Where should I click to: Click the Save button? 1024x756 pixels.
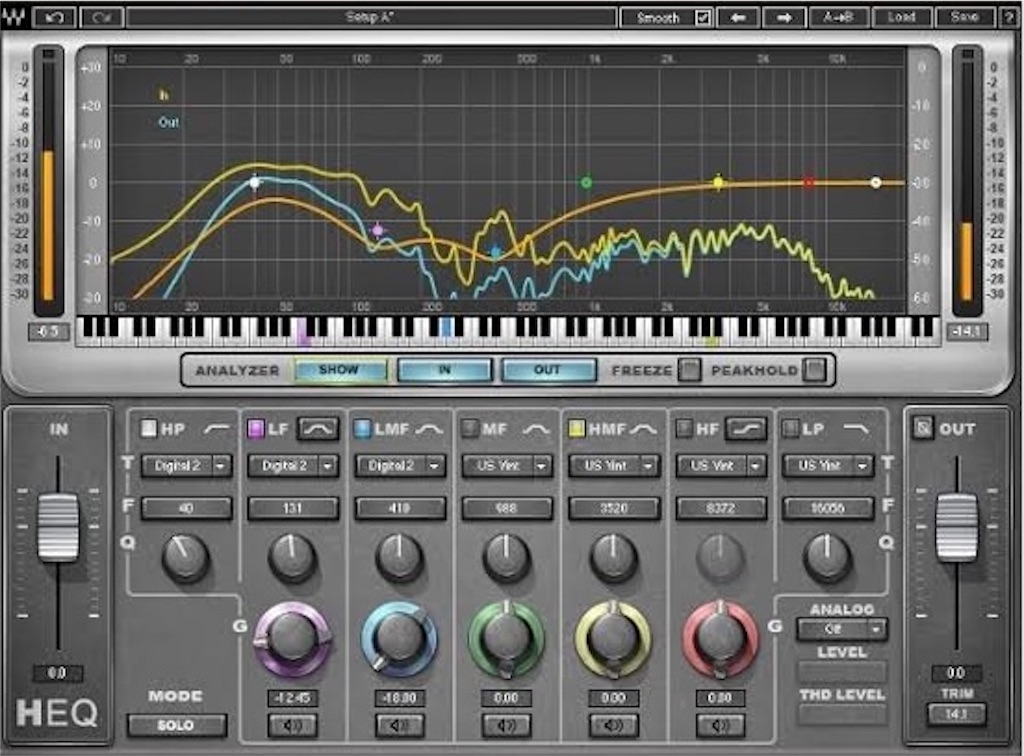(x=964, y=18)
